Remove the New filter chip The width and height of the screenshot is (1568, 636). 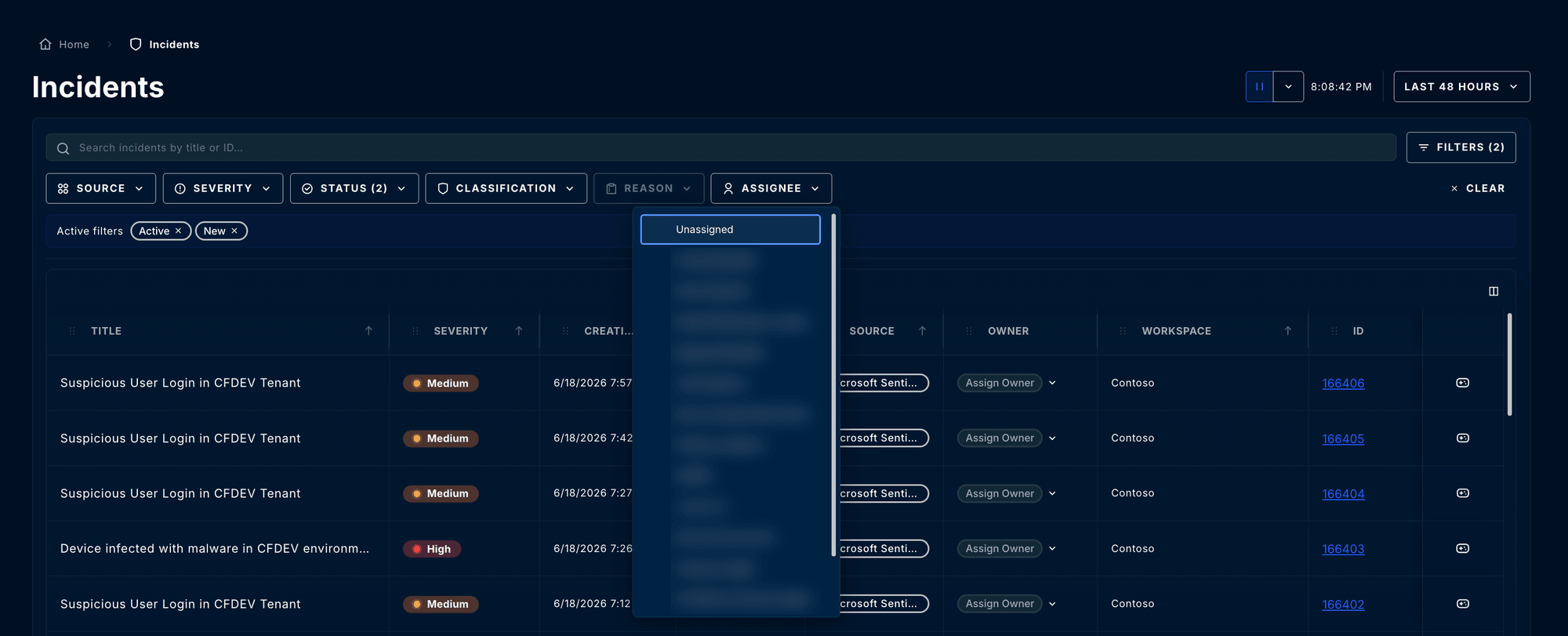(234, 231)
